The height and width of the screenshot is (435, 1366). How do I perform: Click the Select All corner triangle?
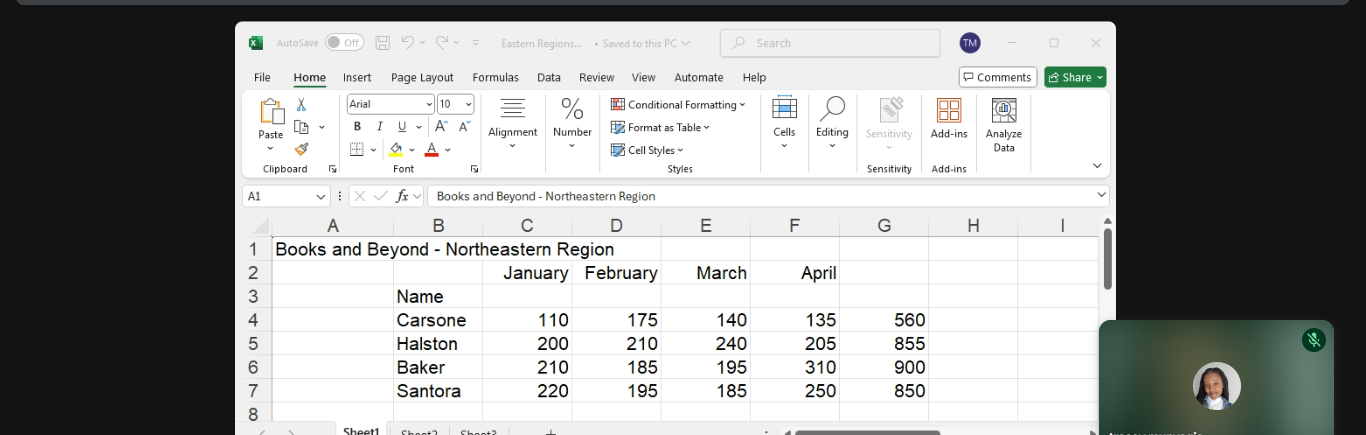pos(260,226)
